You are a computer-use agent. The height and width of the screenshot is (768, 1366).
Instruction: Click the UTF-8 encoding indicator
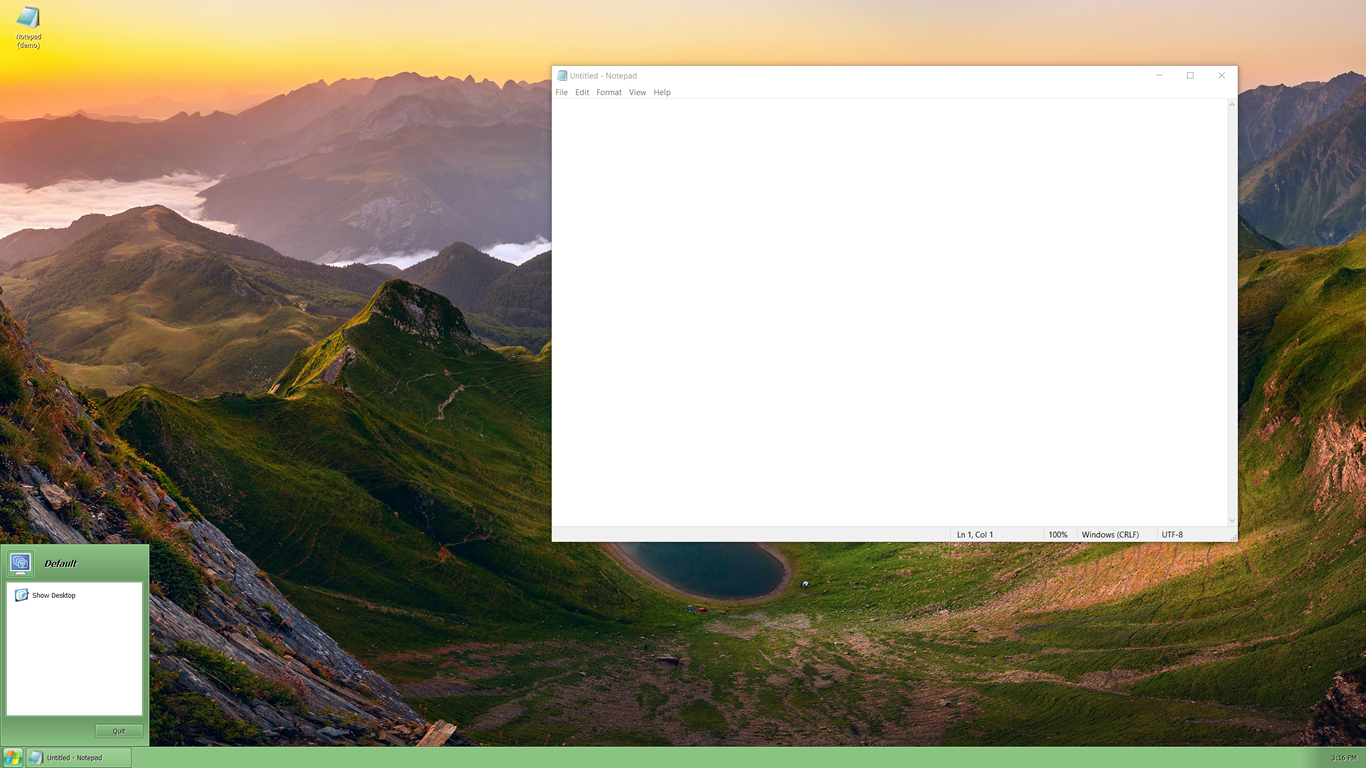click(1171, 534)
